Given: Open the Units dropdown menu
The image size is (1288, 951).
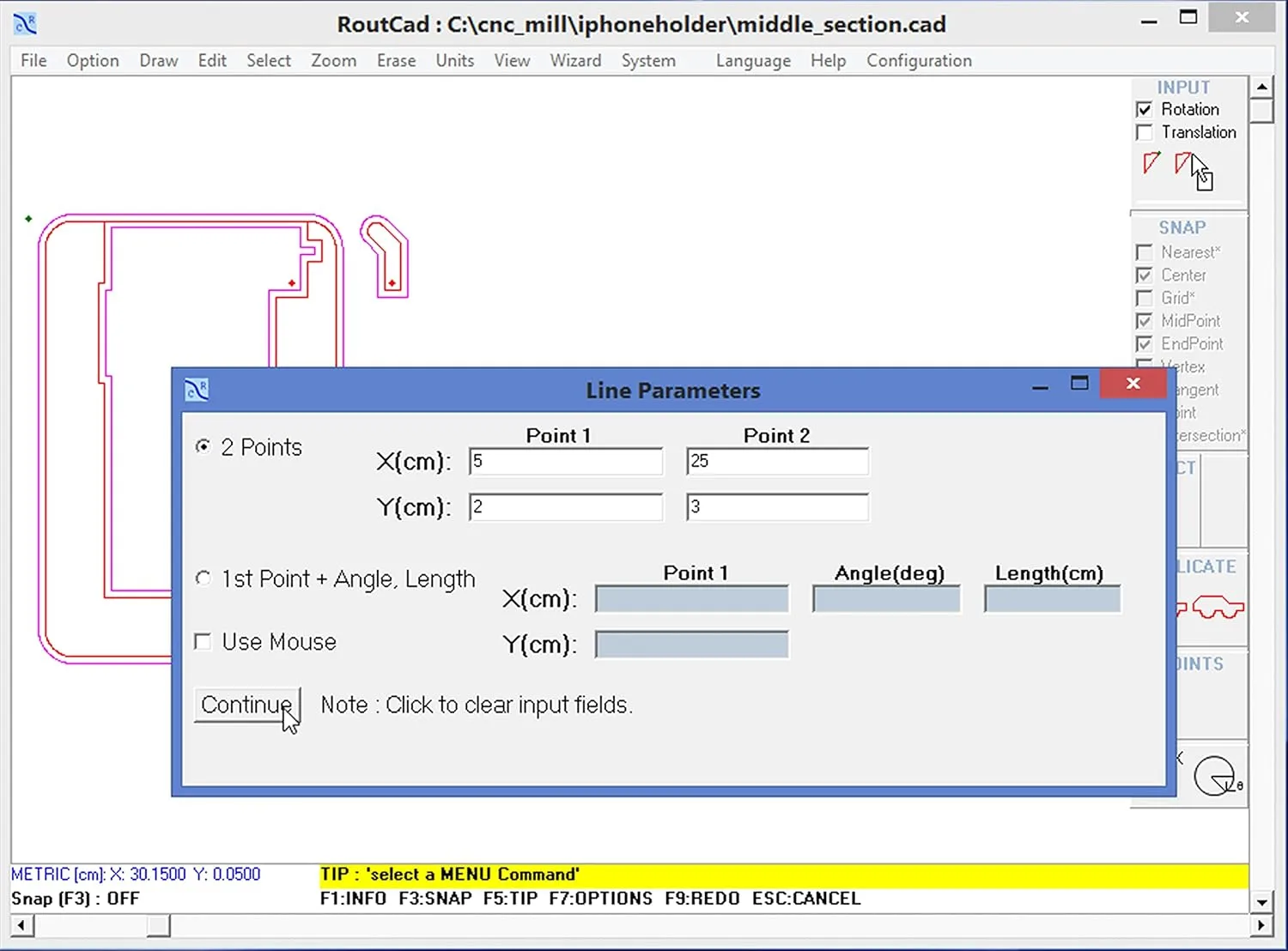Looking at the screenshot, I should coord(454,60).
